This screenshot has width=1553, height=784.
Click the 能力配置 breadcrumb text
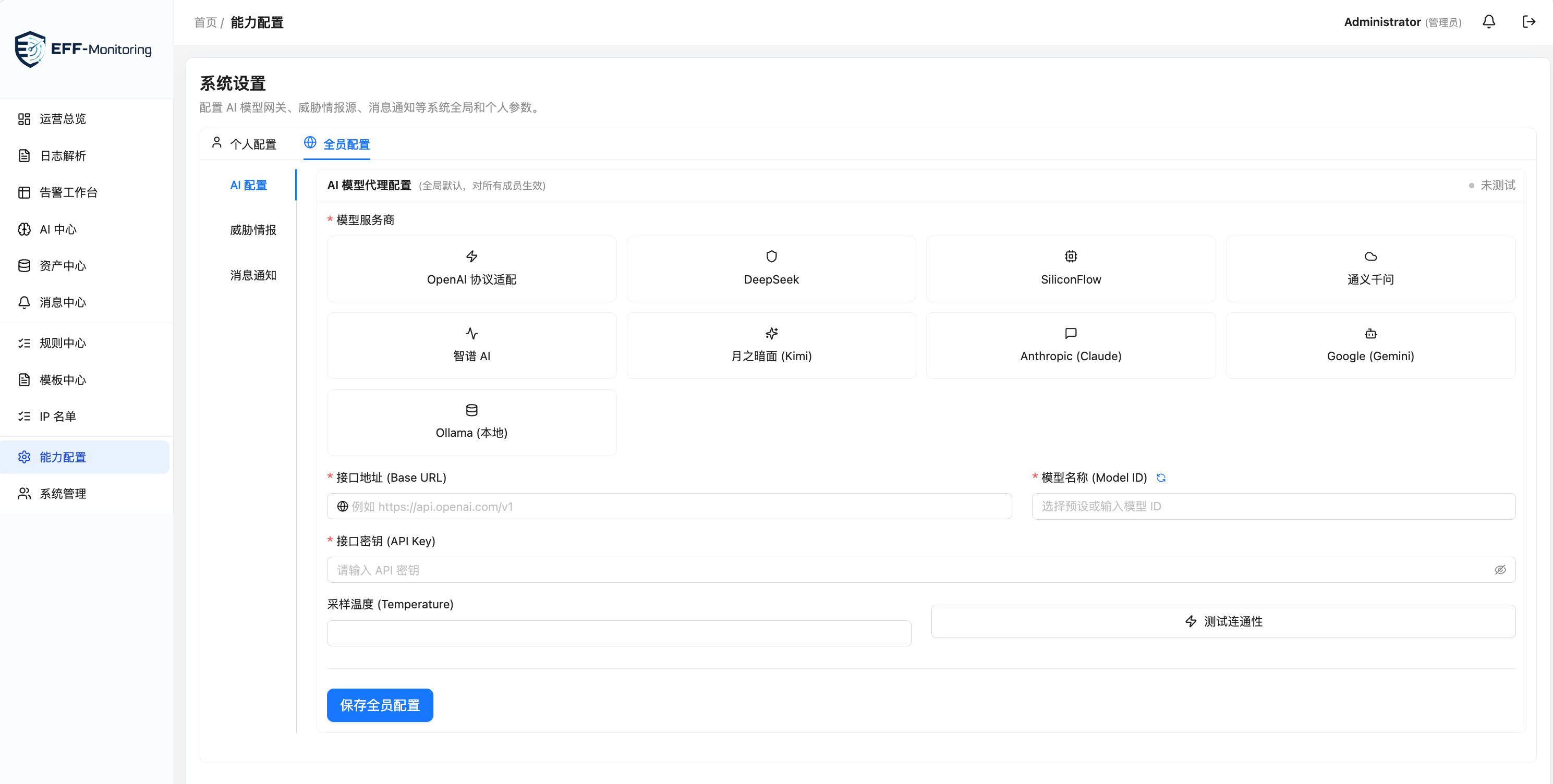click(257, 22)
